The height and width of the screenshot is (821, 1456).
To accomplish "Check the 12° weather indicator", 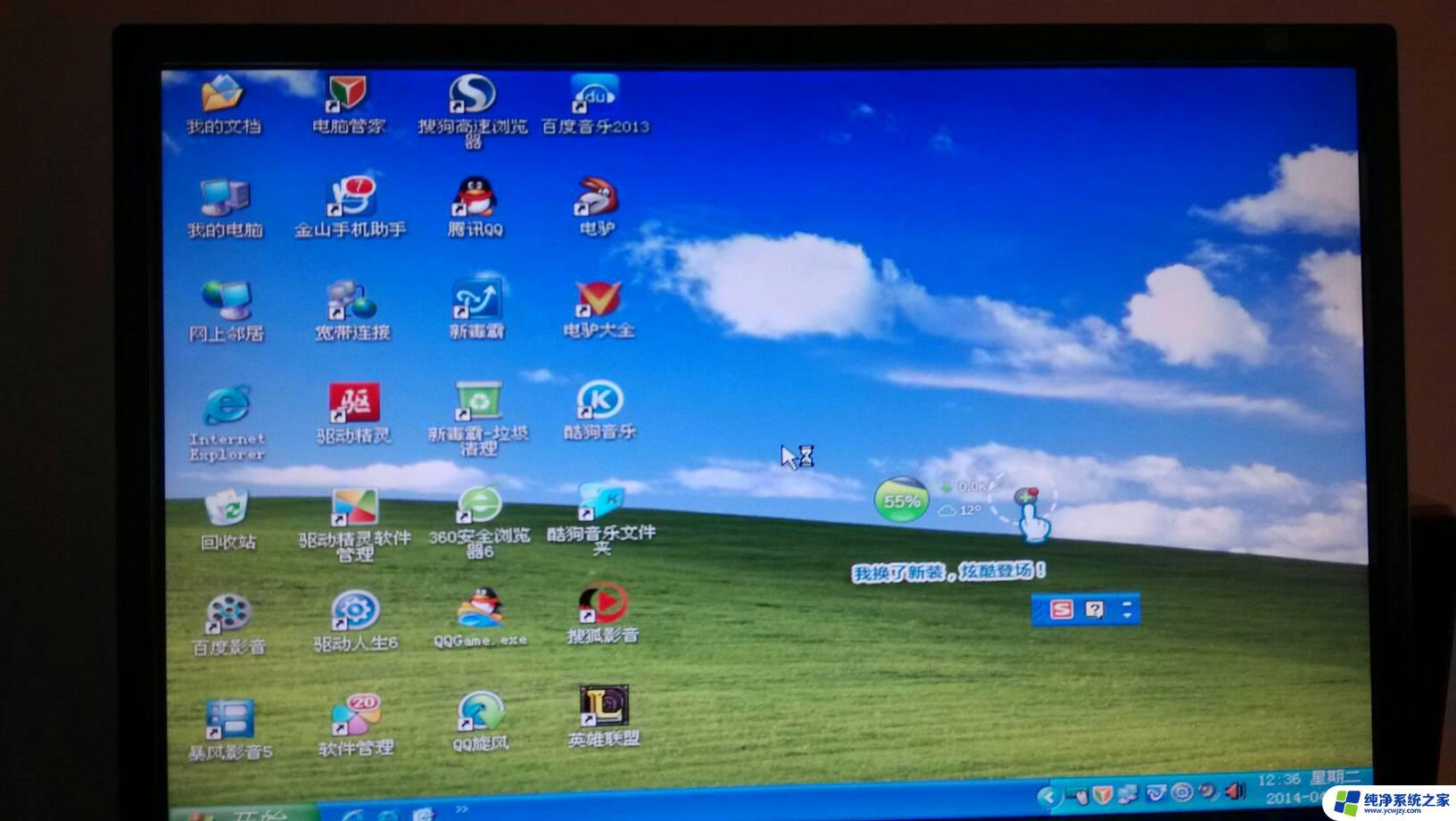I will (x=960, y=510).
